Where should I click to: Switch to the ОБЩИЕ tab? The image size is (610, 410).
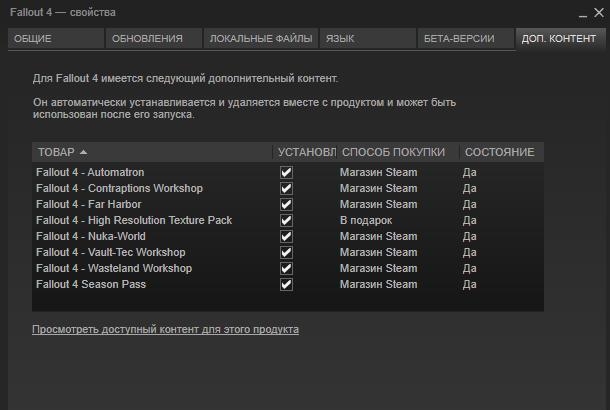coord(56,39)
